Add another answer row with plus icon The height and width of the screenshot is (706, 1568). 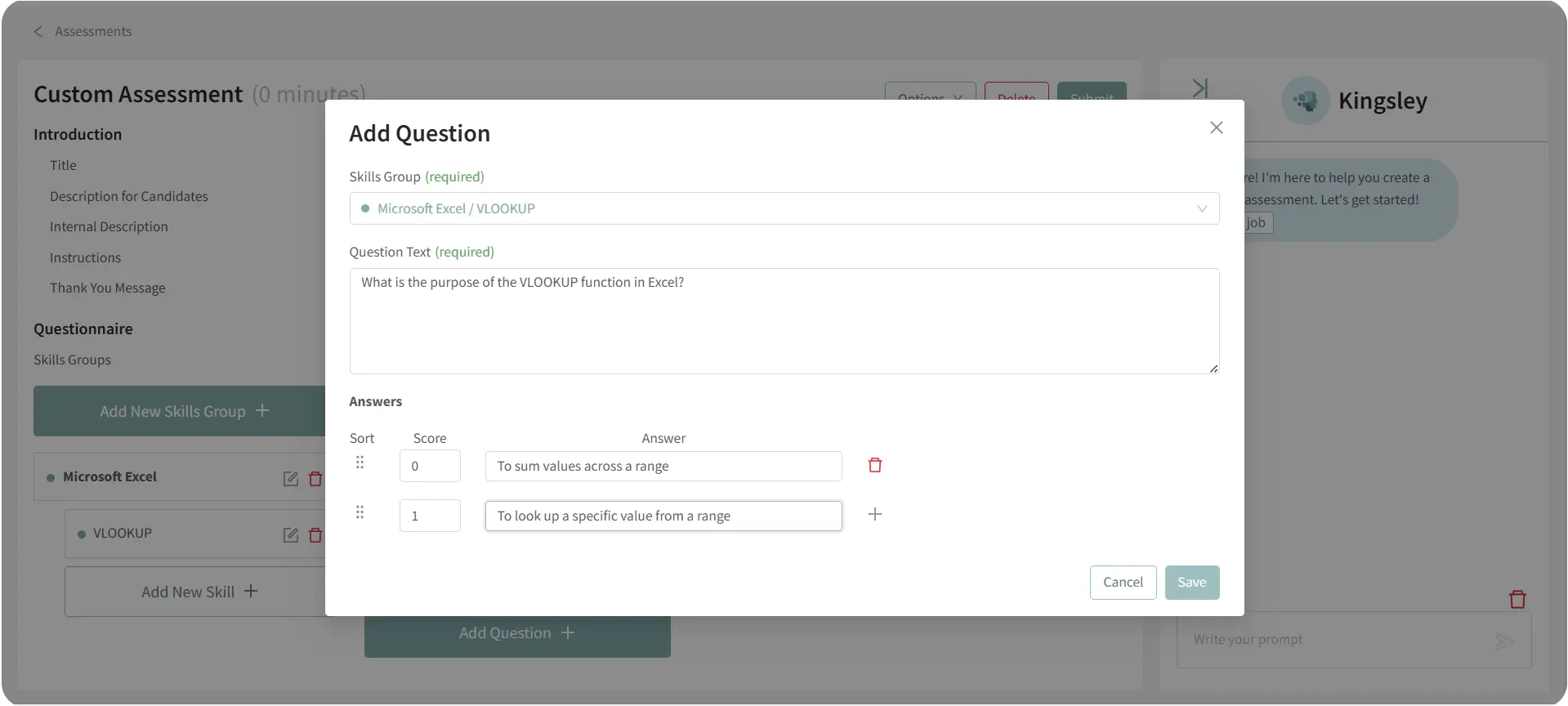(x=874, y=514)
